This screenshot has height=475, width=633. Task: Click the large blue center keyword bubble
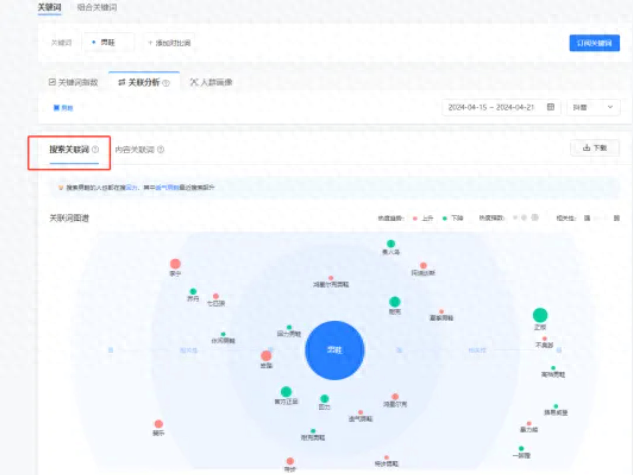[x=335, y=350]
